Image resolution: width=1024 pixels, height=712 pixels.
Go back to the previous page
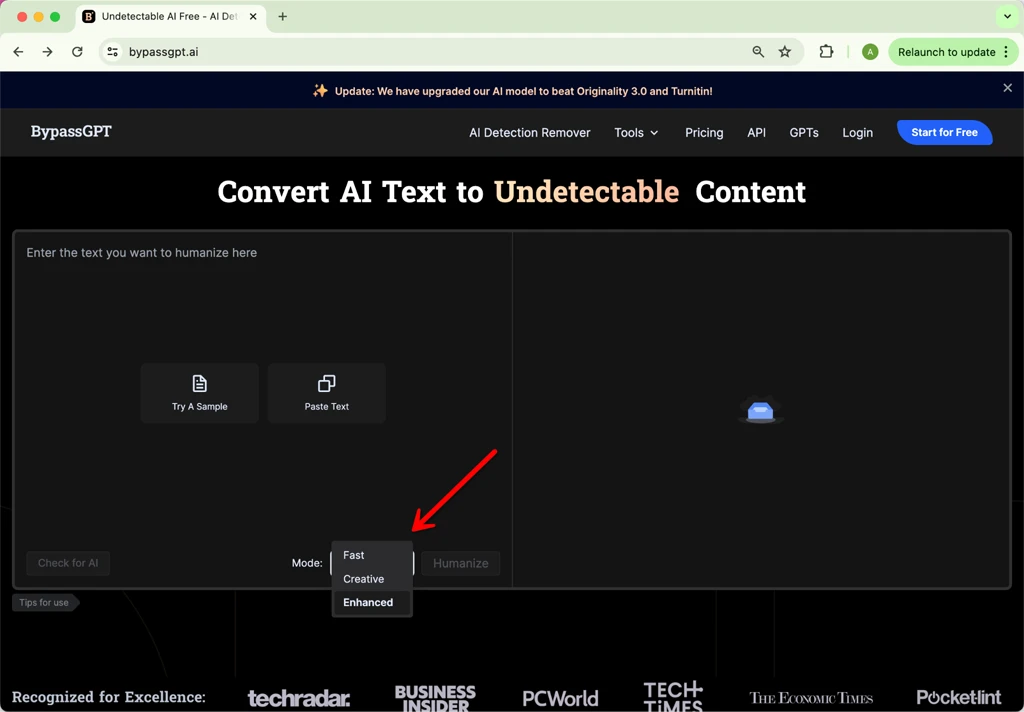(18, 52)
